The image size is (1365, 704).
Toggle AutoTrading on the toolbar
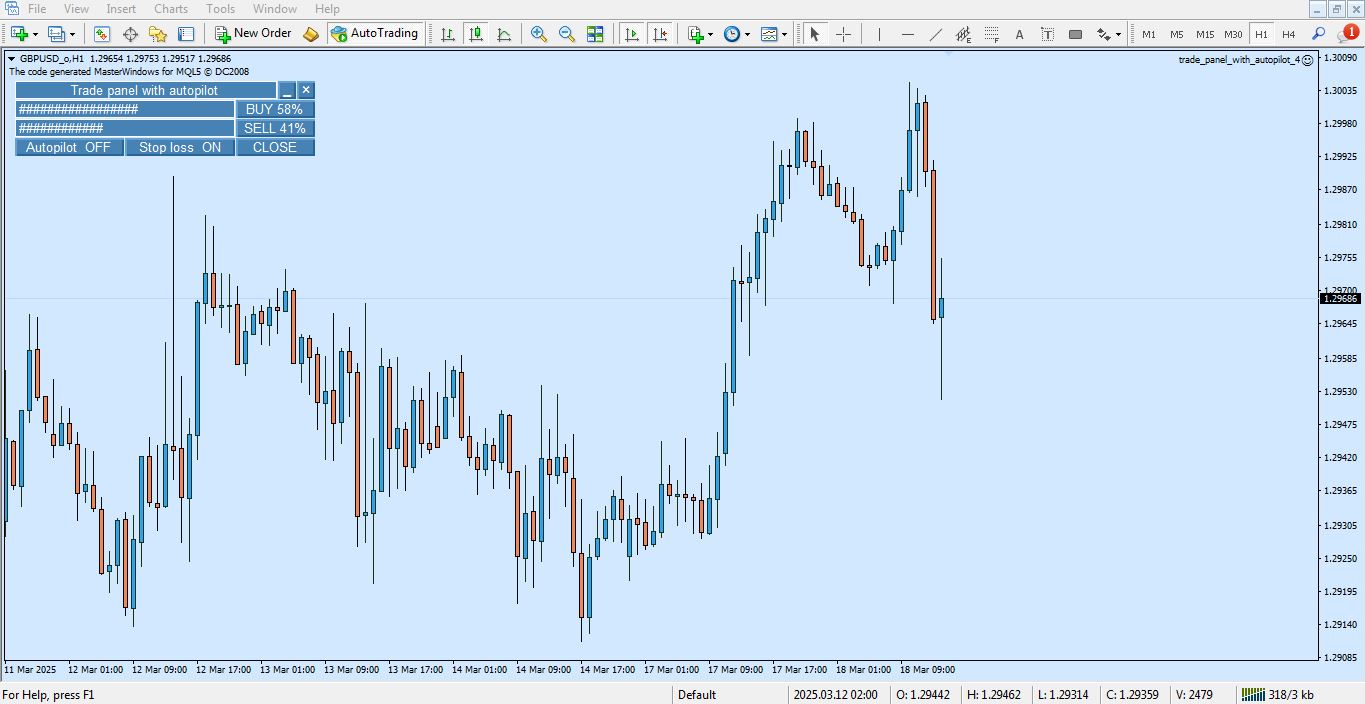click(375, 33)
